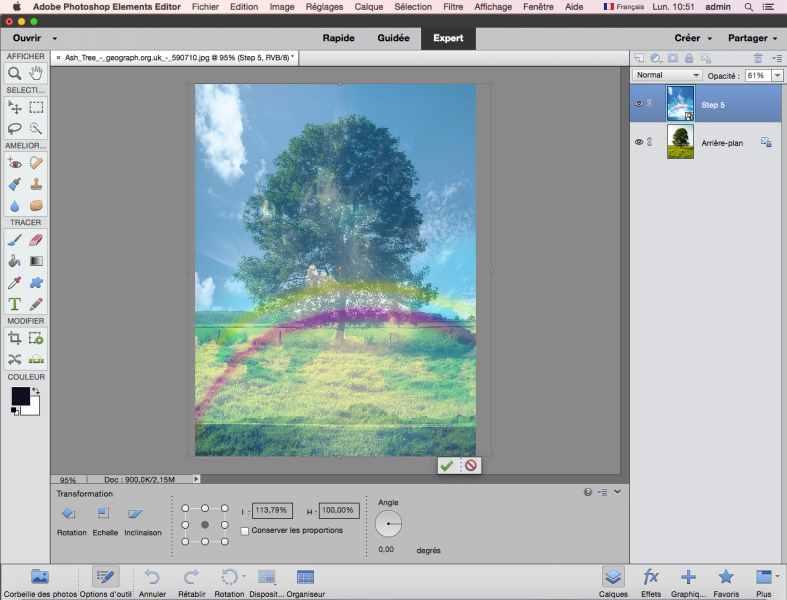
Task: Select the Content-Aware Move tool
Action: [x=15, y=359]
